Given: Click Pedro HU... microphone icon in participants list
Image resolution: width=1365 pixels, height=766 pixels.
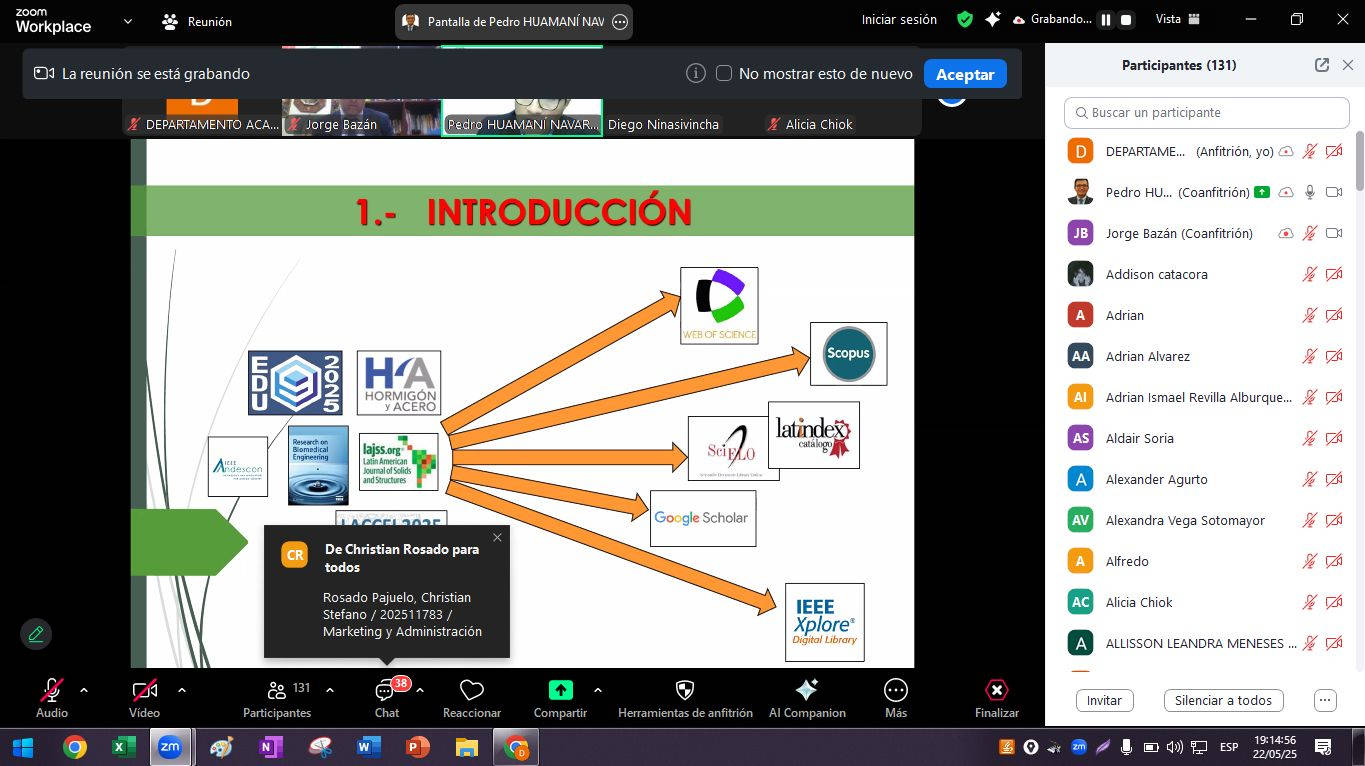Looking at the screenshot, I should 1310,192.
